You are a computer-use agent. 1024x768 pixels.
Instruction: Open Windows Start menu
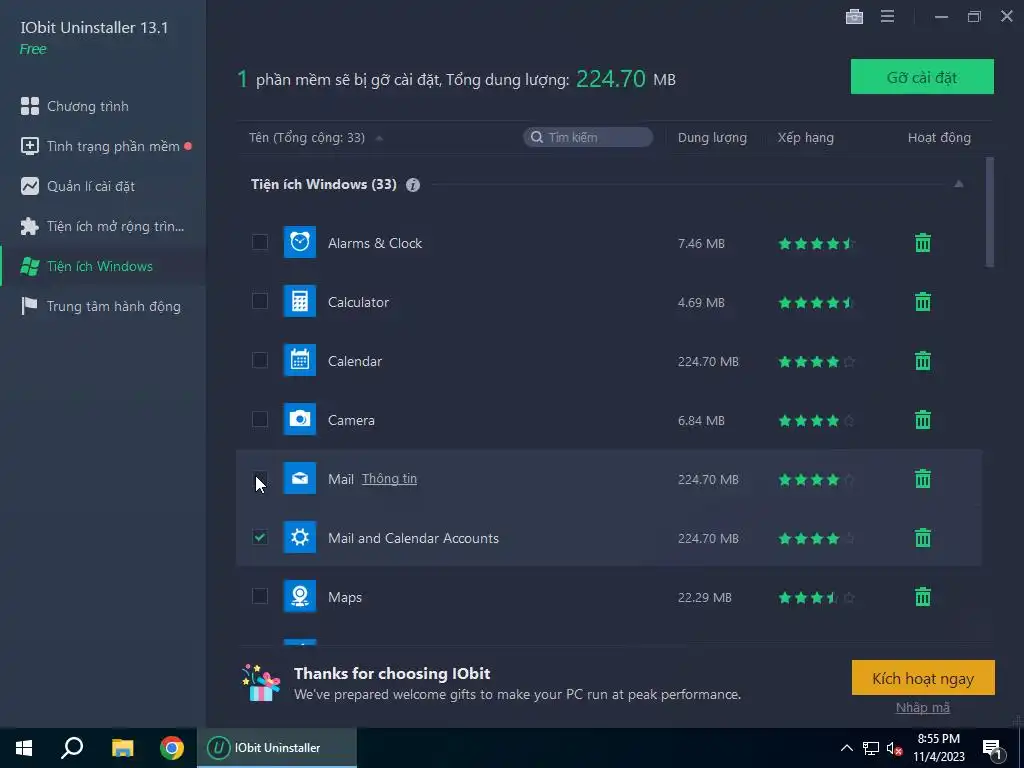(24, 748)
